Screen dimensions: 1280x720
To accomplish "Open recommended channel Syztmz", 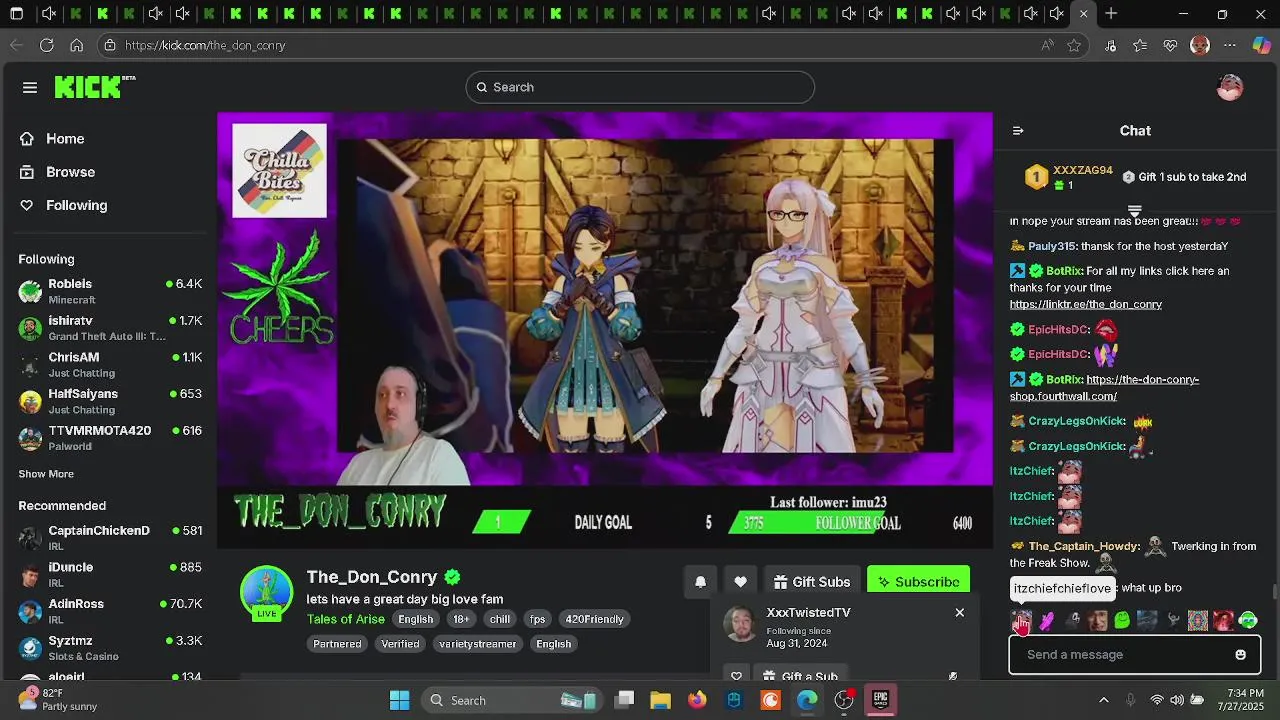I will click(x=110, y=648).
